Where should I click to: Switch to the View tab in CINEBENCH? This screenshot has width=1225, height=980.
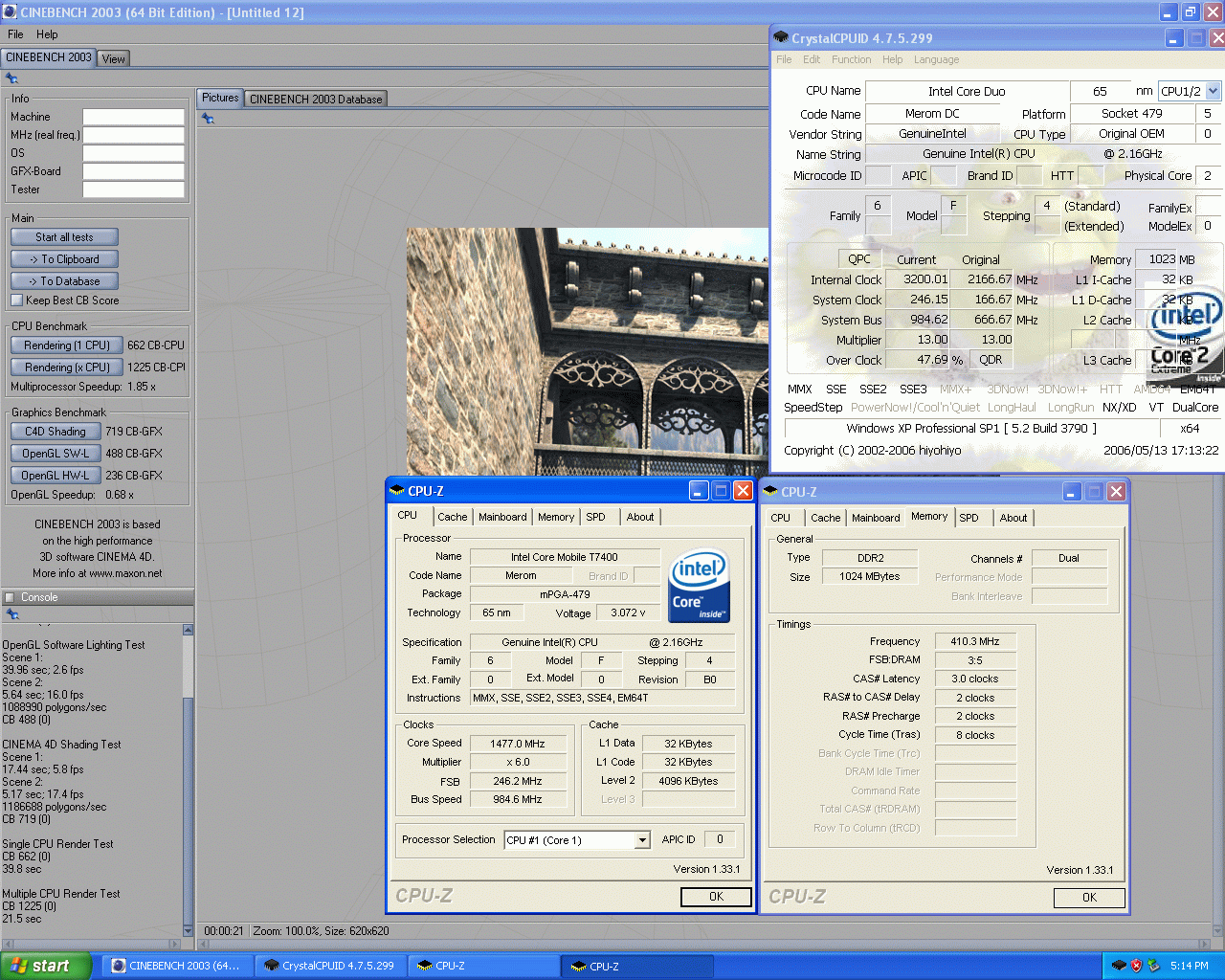(x=113, y=58)
